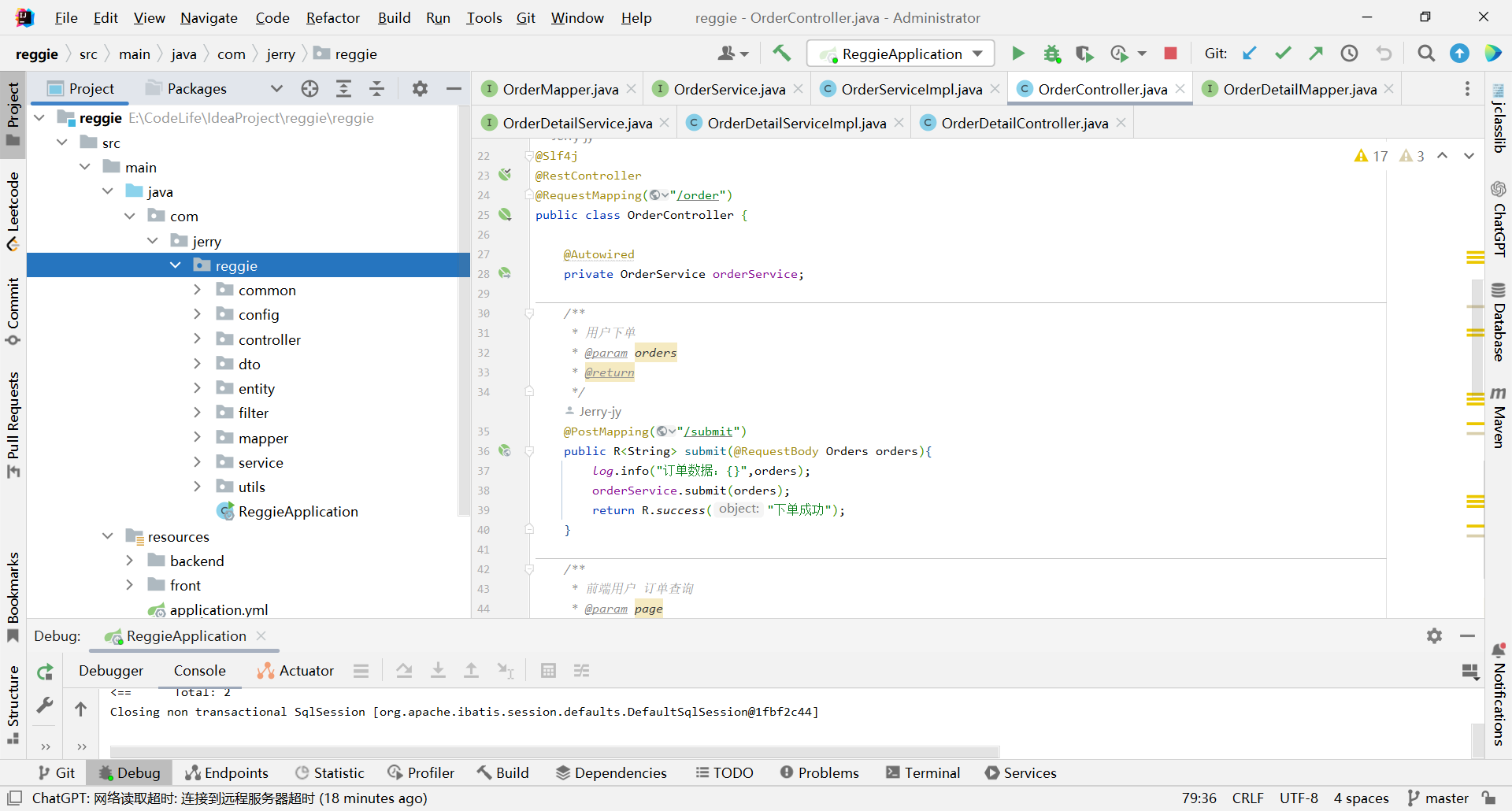This screenshot has width=1512, height=811.
Task: Open the Terminal tool window button
Action: [923, 772]
